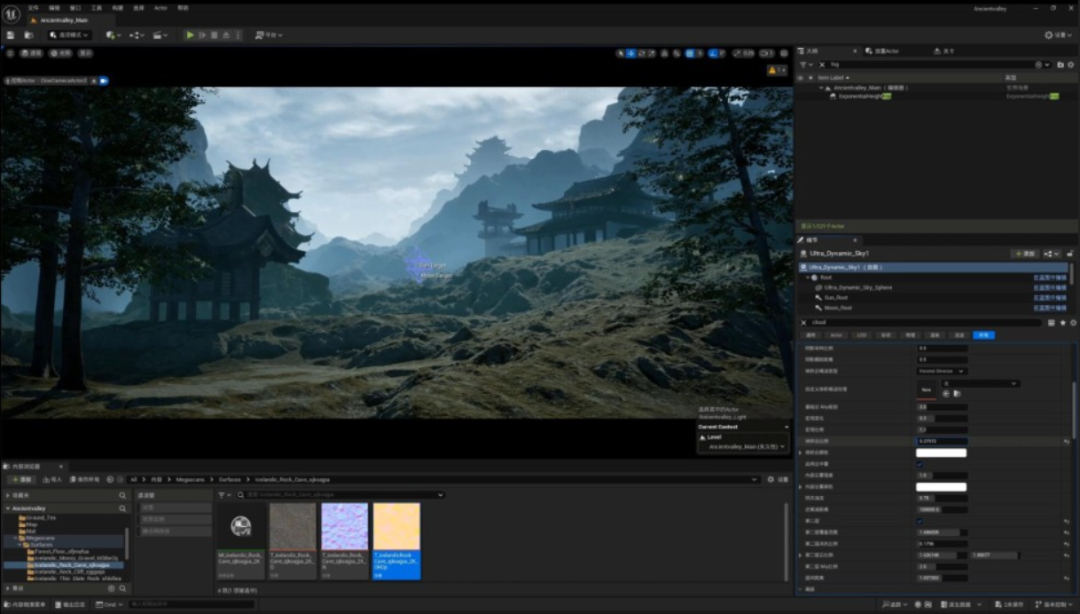Select the Sun_Root component

point(835,298)
